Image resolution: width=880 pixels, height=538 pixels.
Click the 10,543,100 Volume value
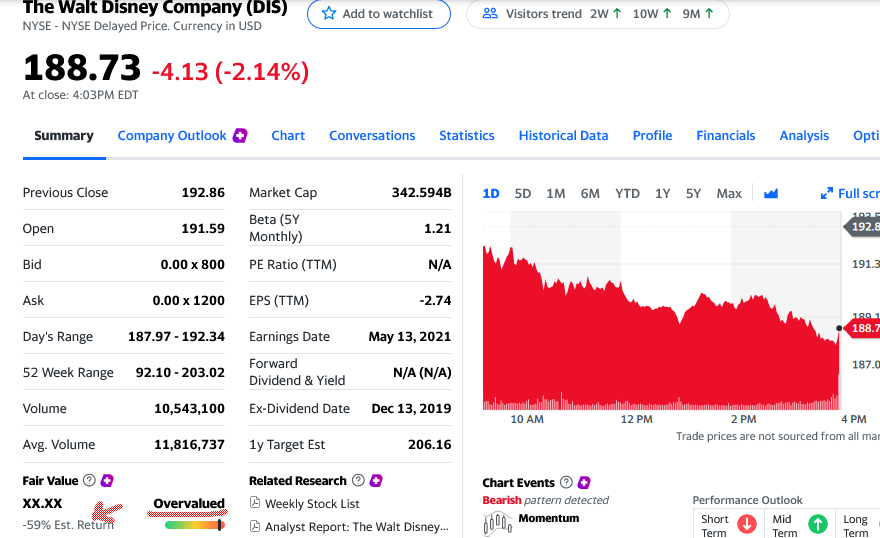pos(190,408)
